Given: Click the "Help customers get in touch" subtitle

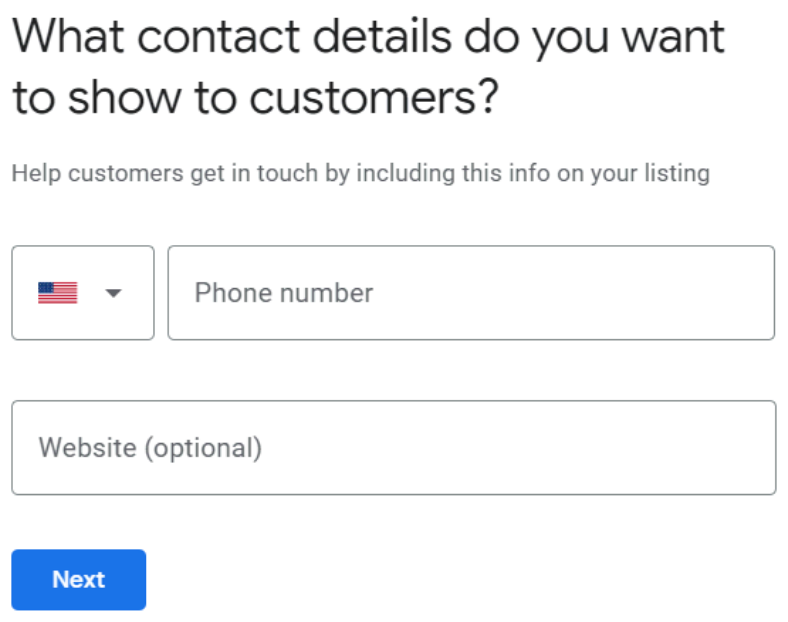Looking at the screenshot, I should click(x=360, y=173).
